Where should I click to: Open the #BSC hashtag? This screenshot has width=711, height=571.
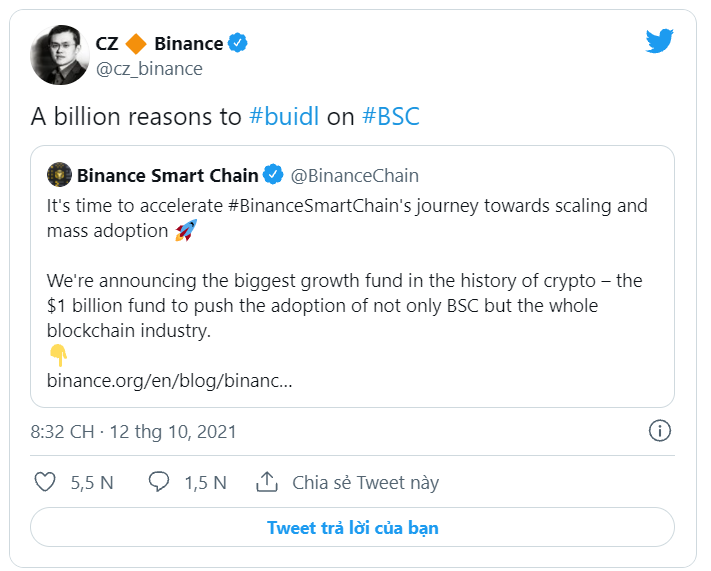click(x=391, y=116)
